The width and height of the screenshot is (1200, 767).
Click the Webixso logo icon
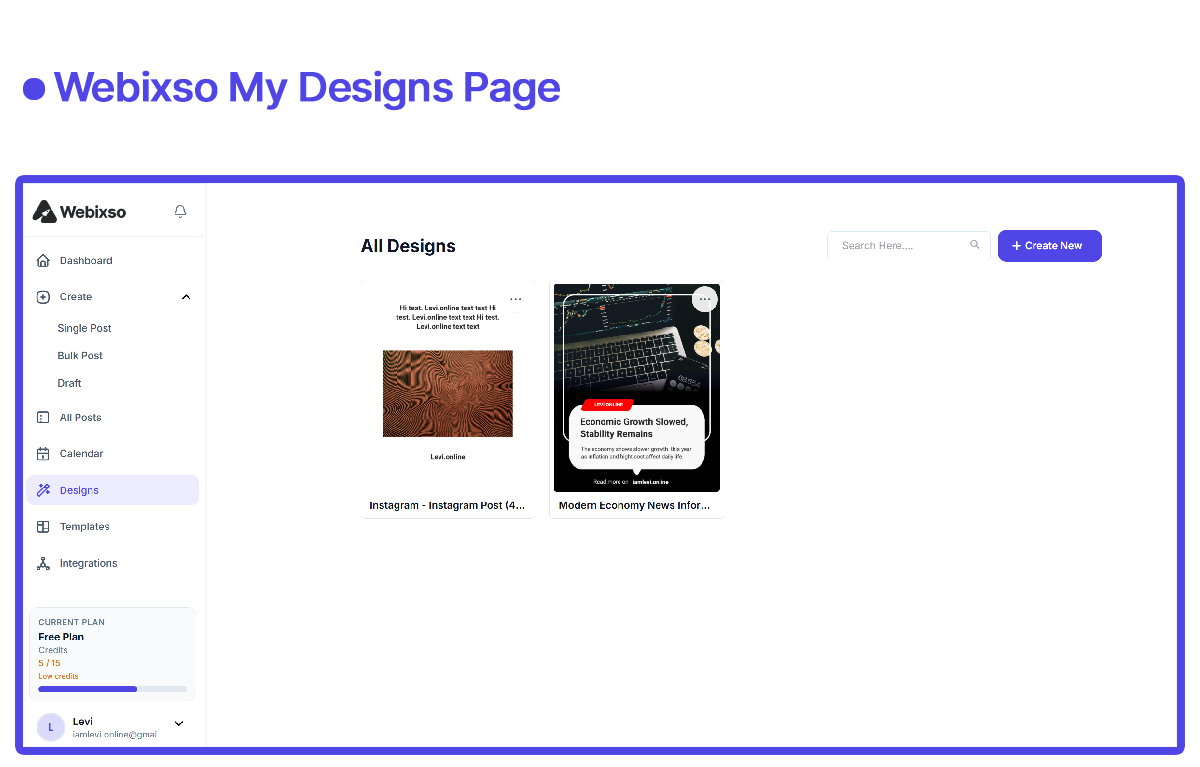[x=44, y=211]
